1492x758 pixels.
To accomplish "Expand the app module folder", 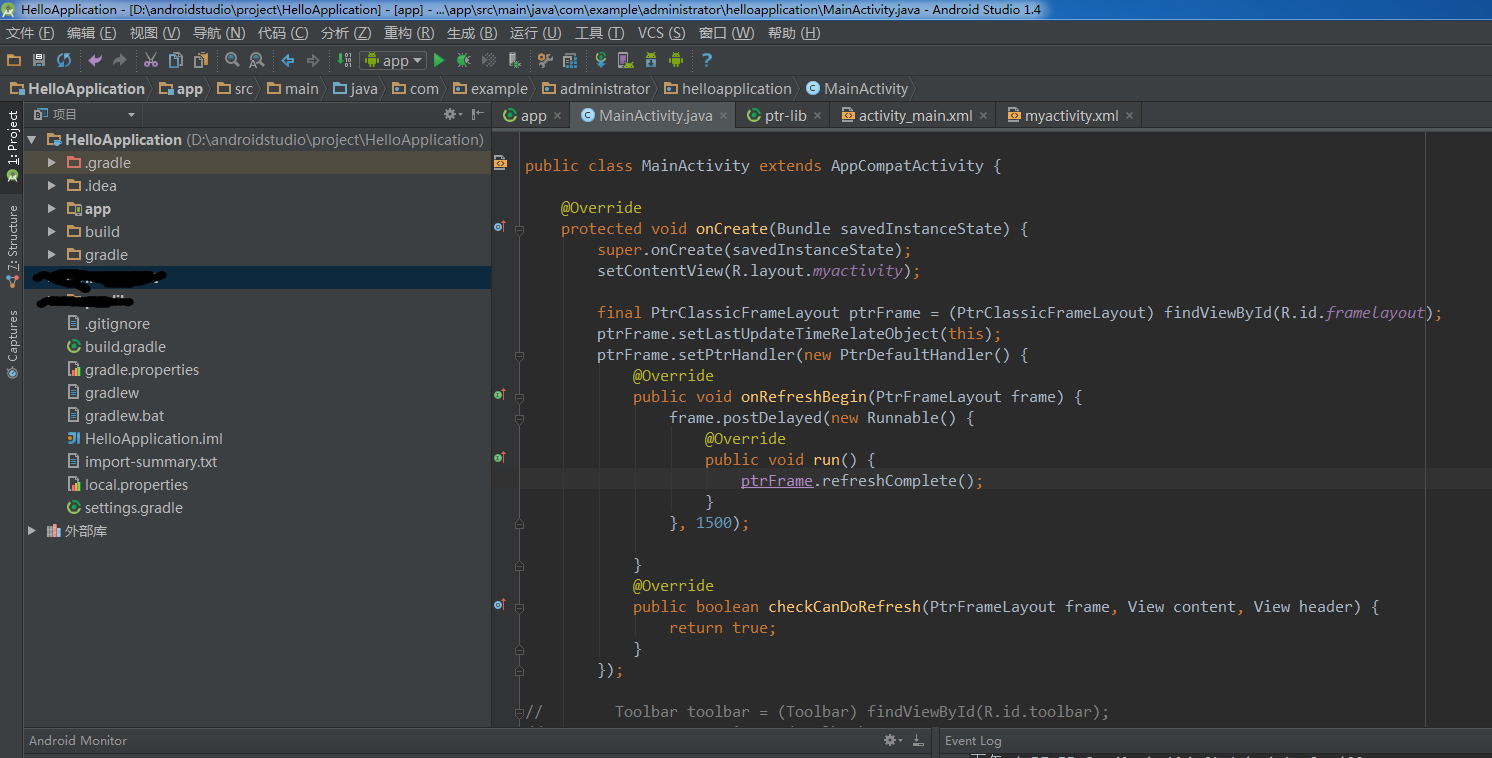I will (x=52, y=208).
